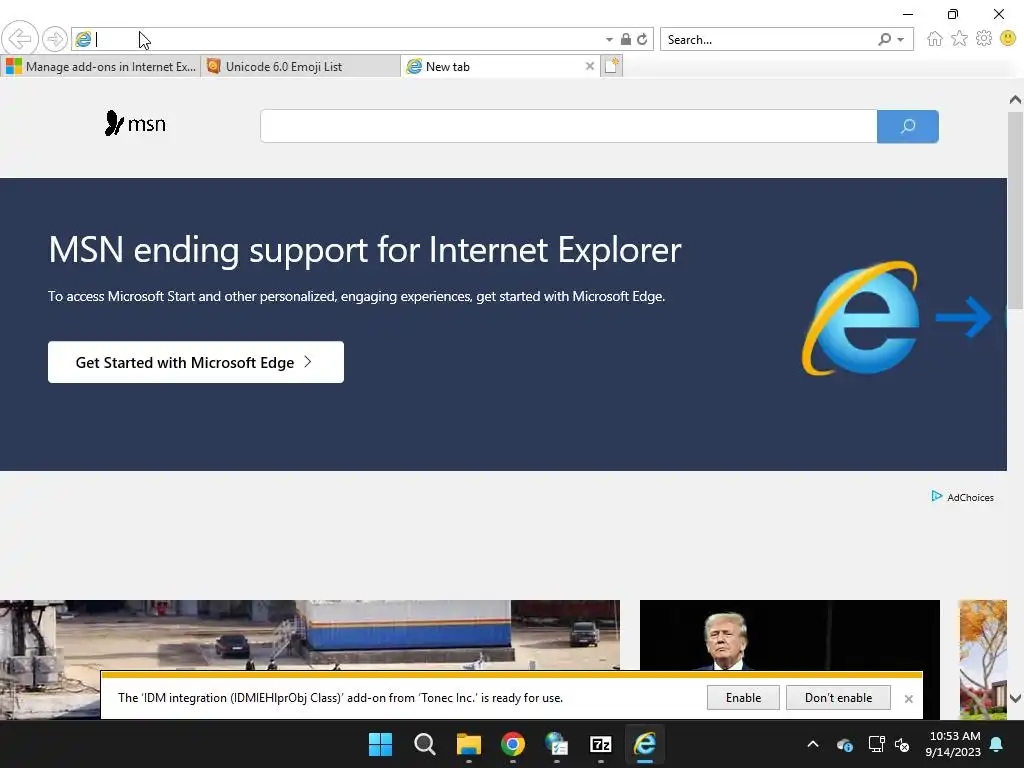The width and height of the screenshot is (1024, 768).
Task: Open the Tools gear icon
Action: click(984, 39)
